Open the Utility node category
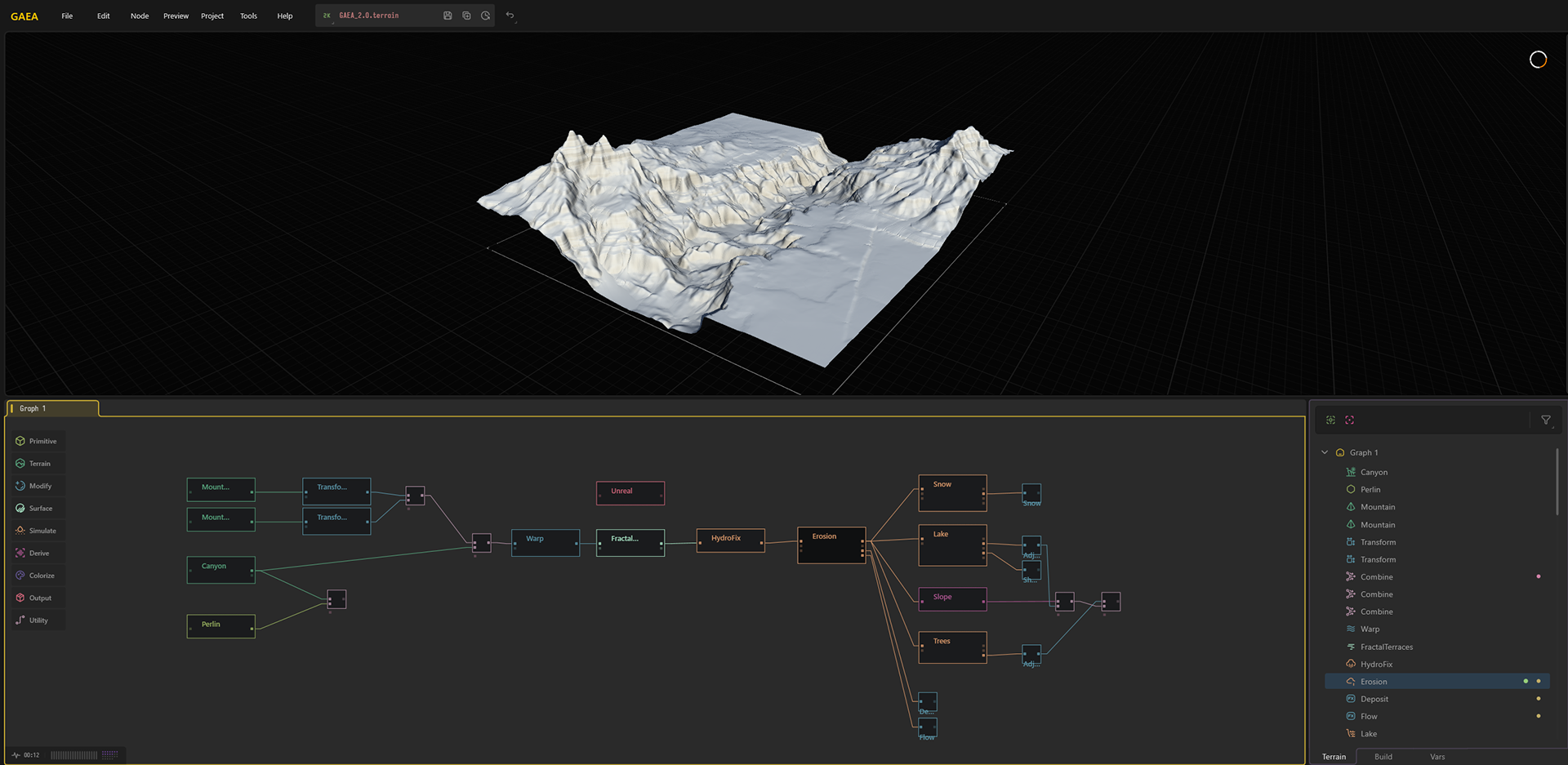Image resolution: width=1568 pixels, height=765 pixels. (x=37, y=620)
